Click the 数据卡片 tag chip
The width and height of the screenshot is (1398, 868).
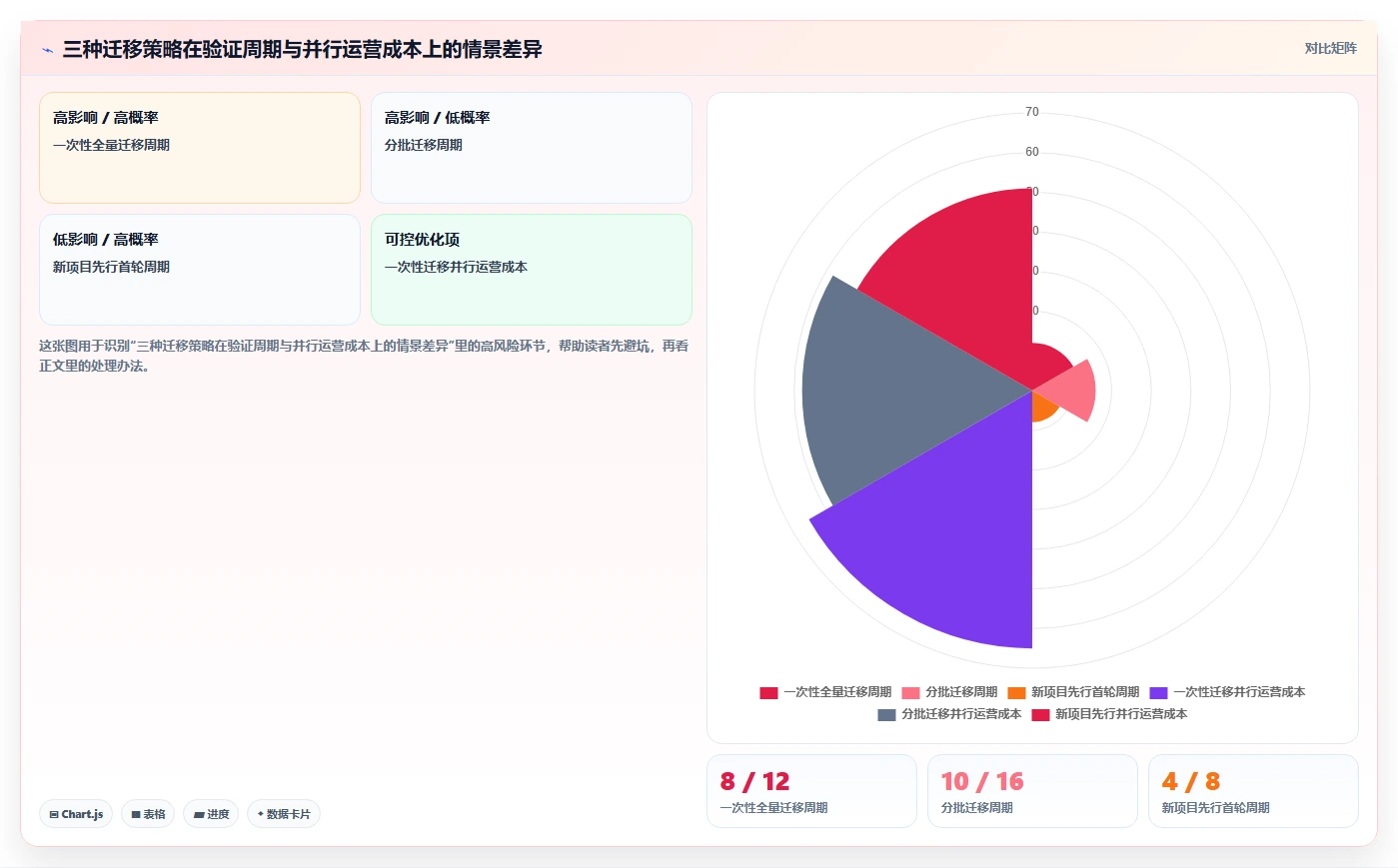284,814
